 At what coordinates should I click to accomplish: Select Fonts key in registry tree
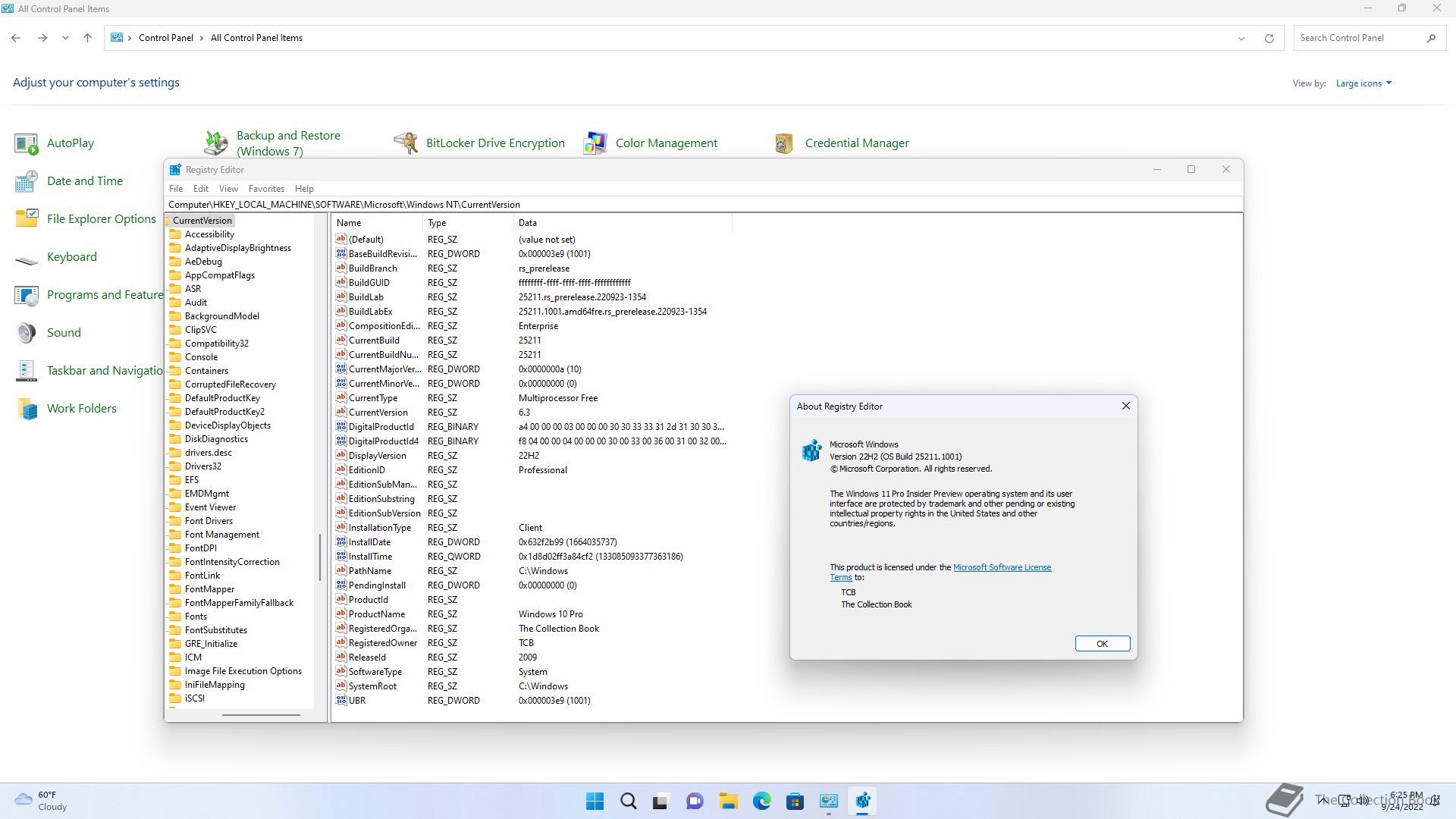[196, 617]
